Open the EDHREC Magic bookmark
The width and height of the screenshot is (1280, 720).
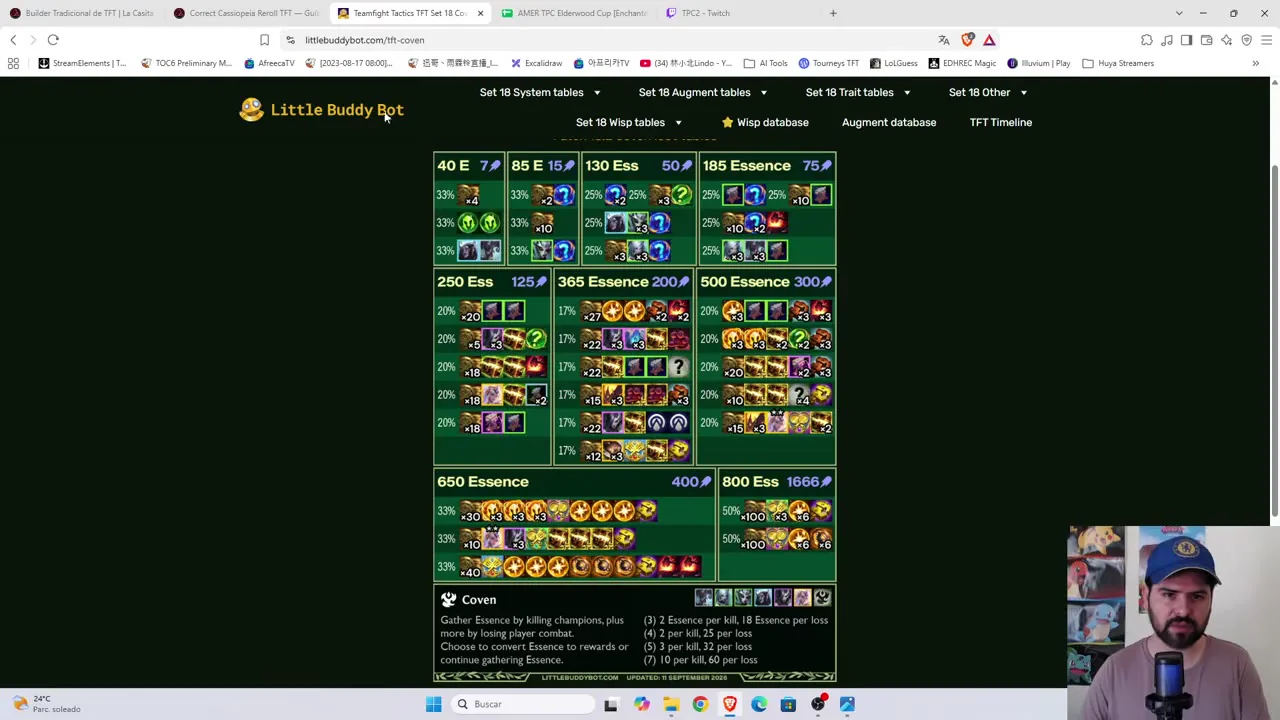pyautogui.click(x=962, y=63)
